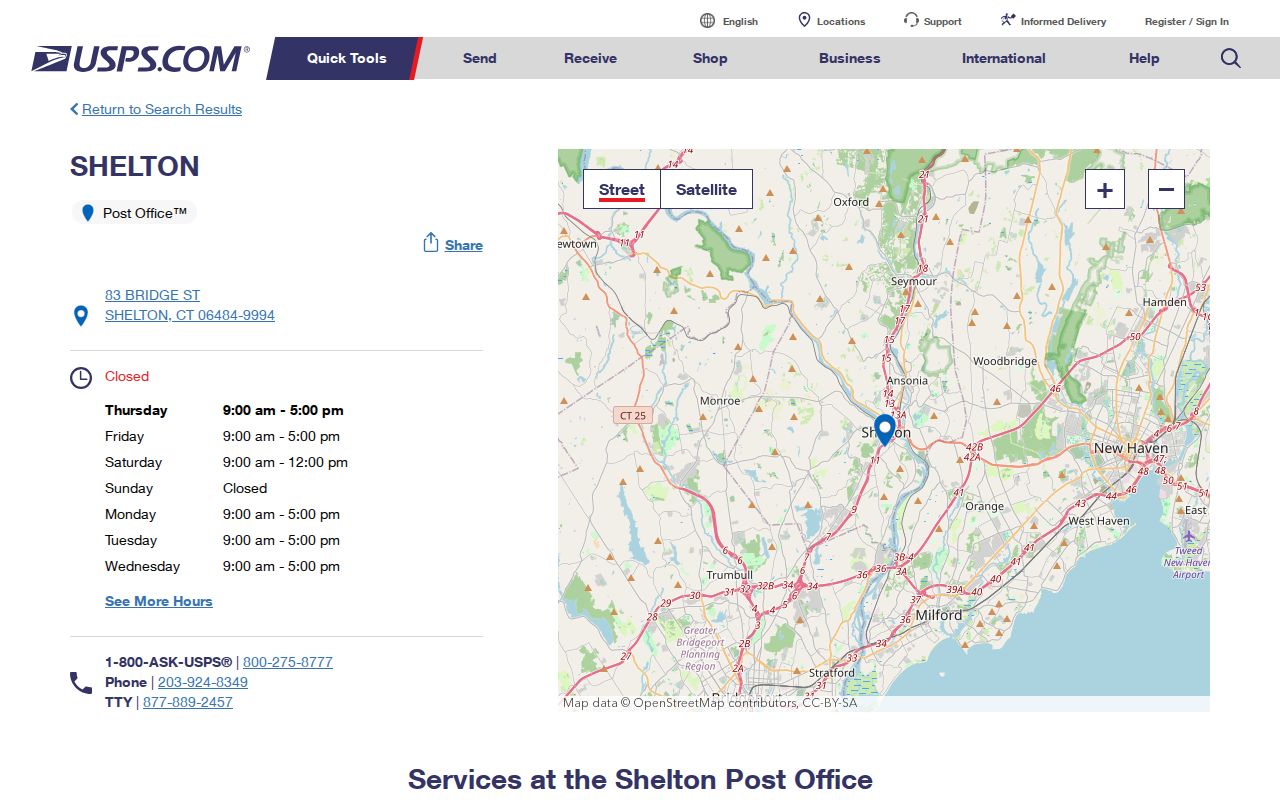1280x800 pixels.
Task: Click the Post Office badge pin icon
Action: [87, 213]
